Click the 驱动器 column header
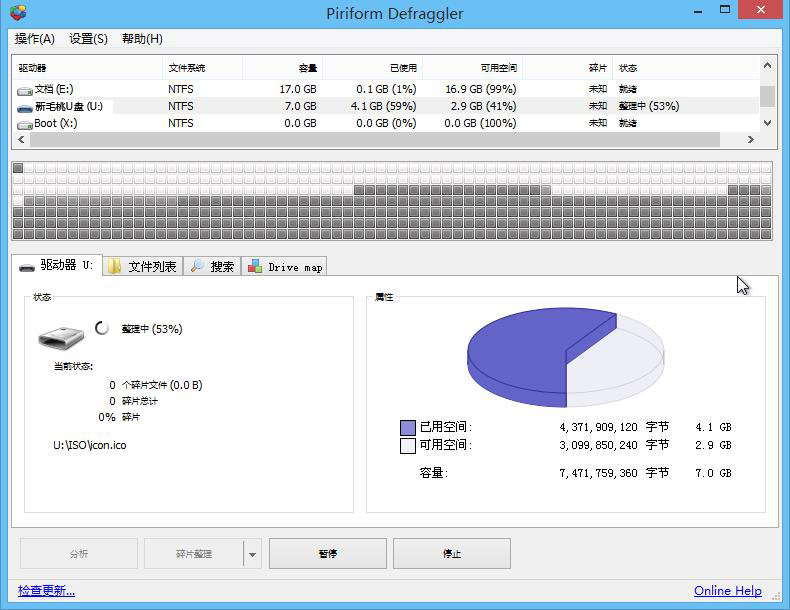Viewport: 790px width, 610px height. [87, 68]
